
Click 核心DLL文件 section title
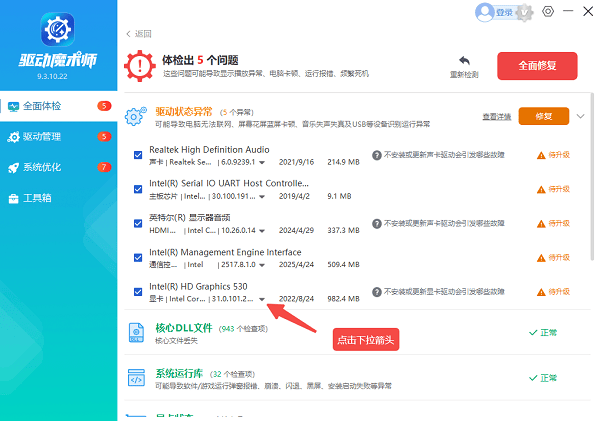[184, 328]
